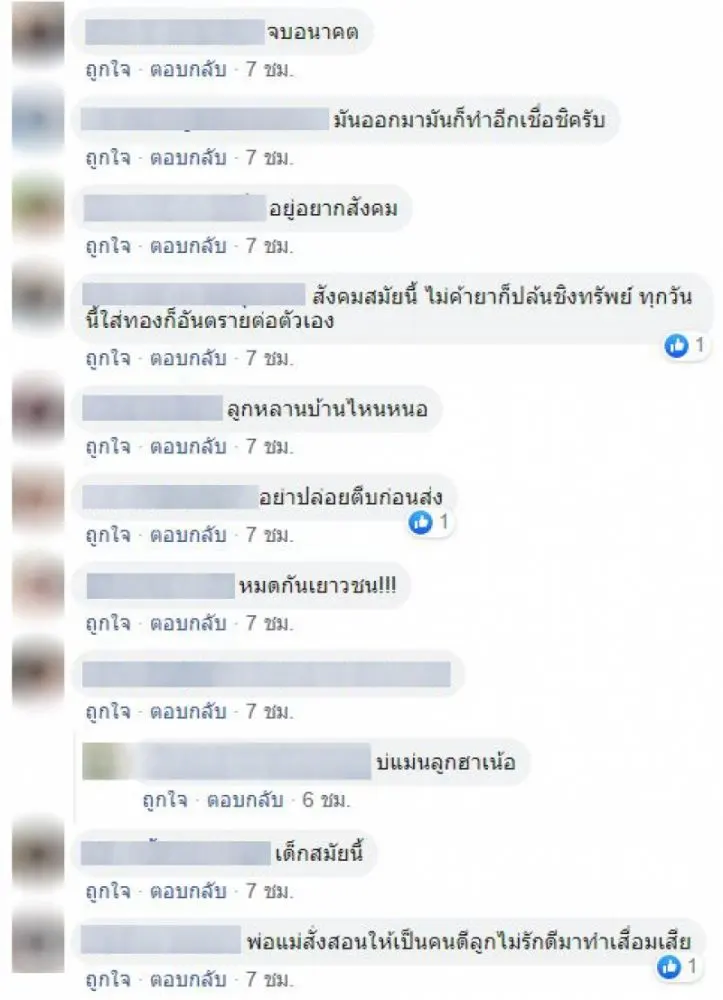This screenshot has width=723, height=1000.
Task: Click like reaction icon on พ่อแม่สั่งสอน comment
Action: (669, 967)
